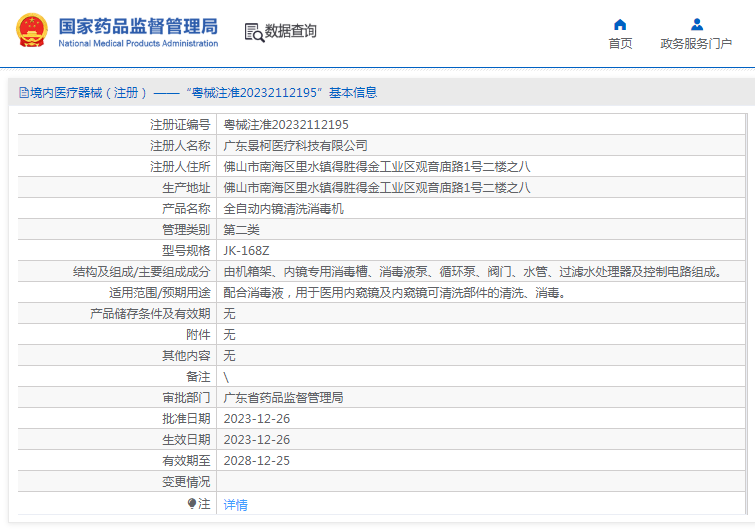The width and height of the screenshot is (755, 529).
Task: Select registration number 粤械注准20232112195 value
Action: 286,125
